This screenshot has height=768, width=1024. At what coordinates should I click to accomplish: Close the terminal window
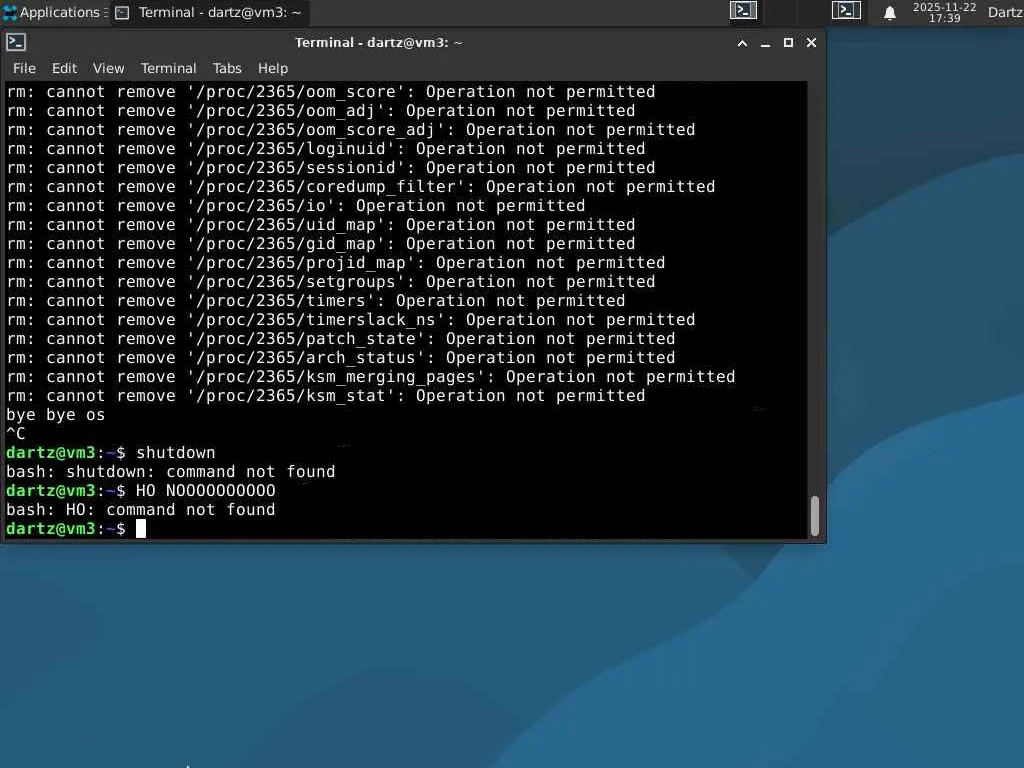(811, 42)
